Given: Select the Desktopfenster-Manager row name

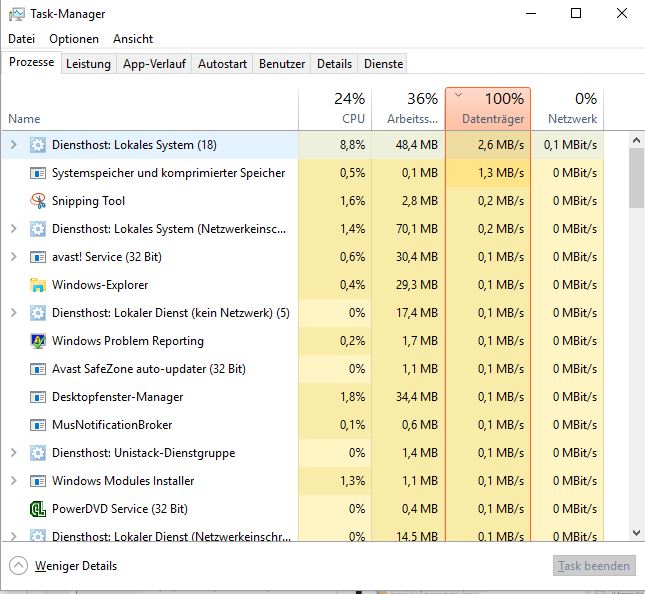Looking at the screenshot, I should 117,397.
